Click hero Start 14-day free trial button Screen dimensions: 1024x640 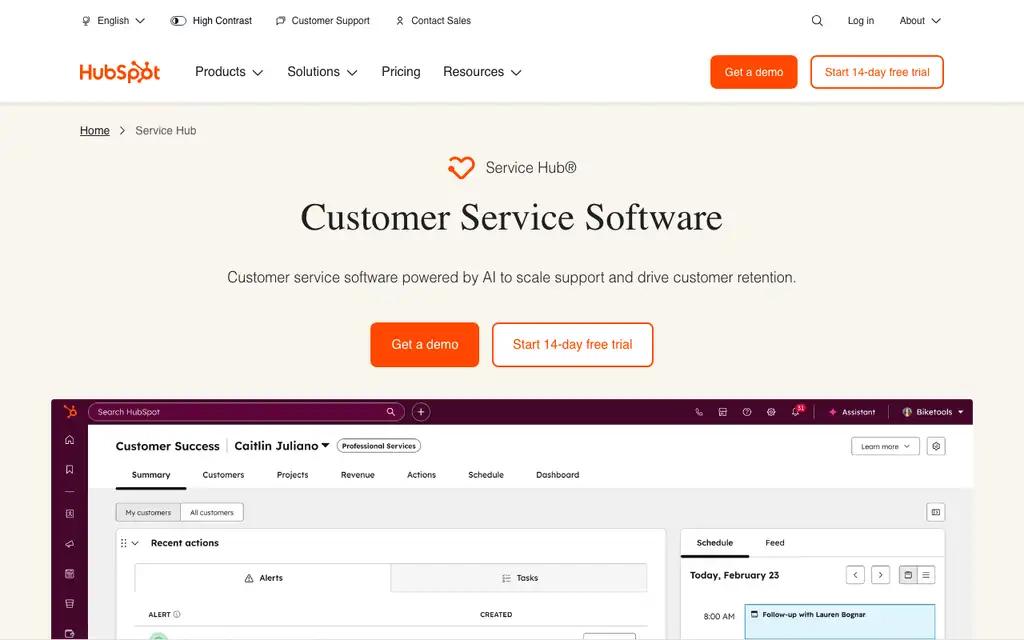(573, 344)
